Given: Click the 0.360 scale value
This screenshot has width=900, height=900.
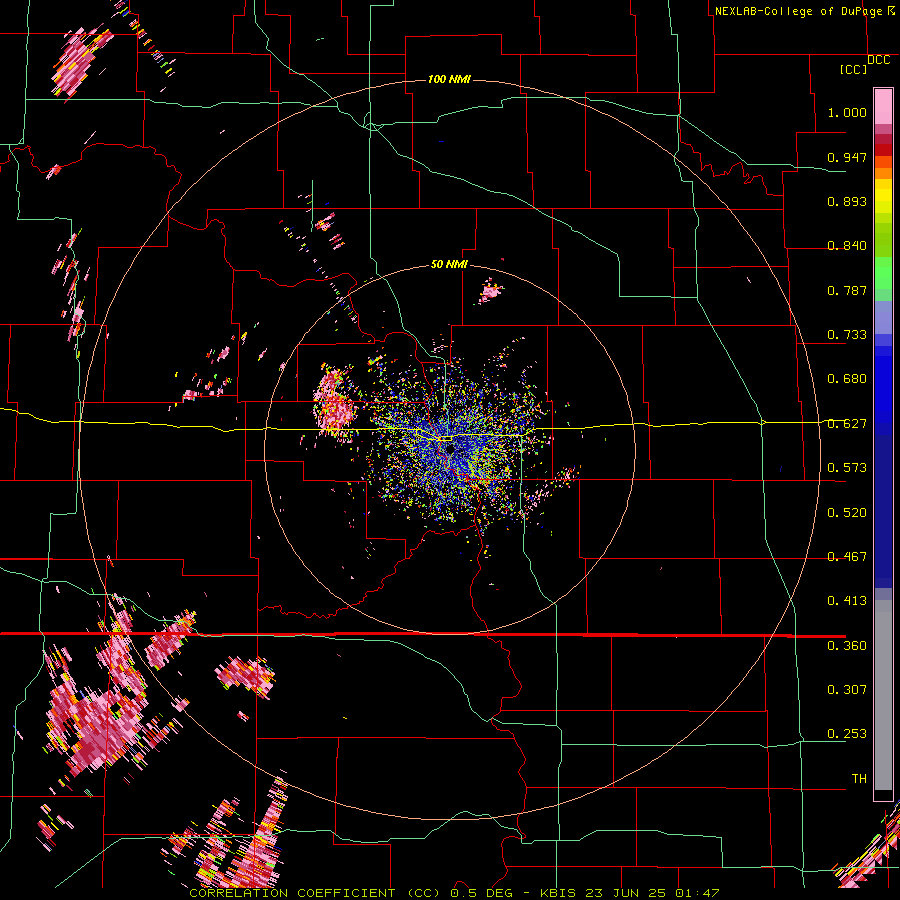Looking at the screenshot, I should [x=847, y=645].
